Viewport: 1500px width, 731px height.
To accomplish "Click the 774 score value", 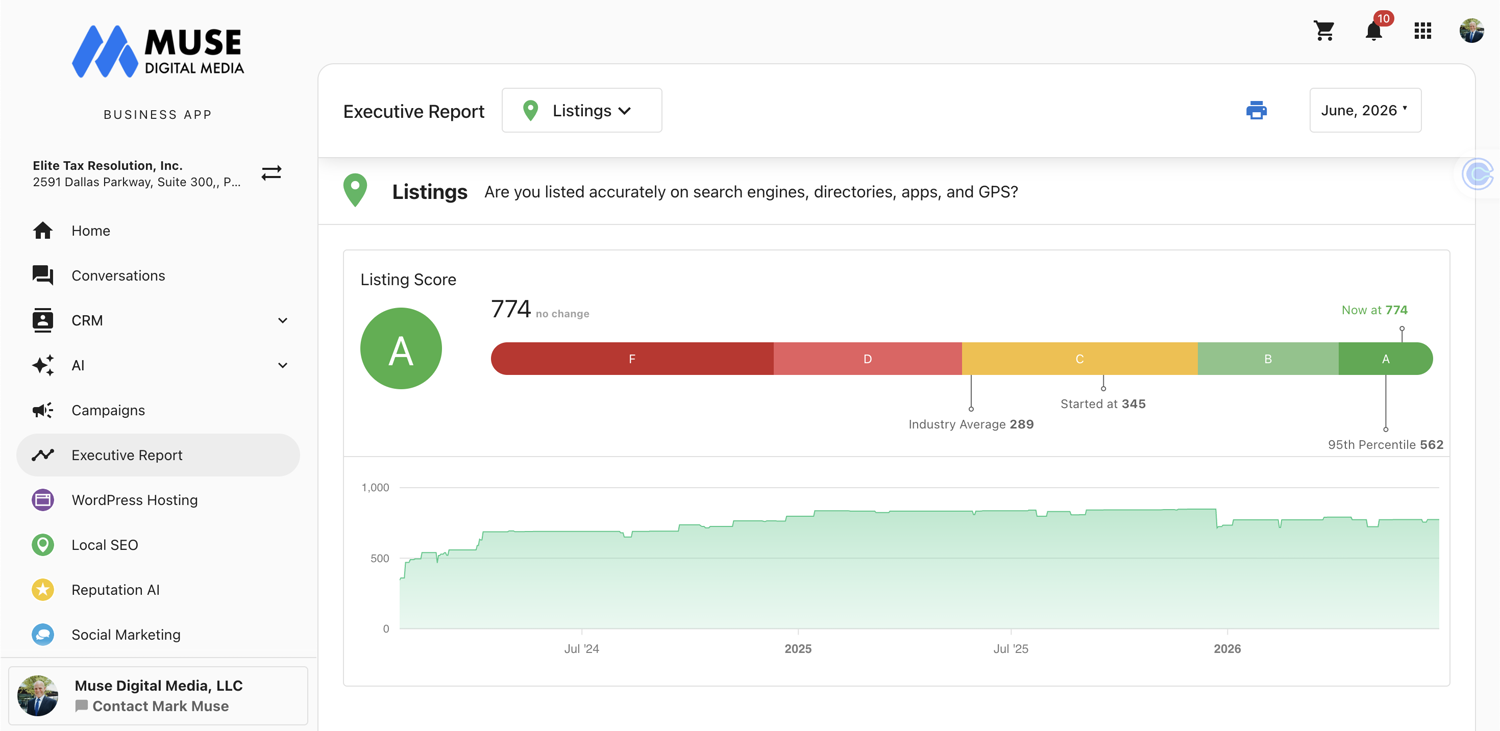I will [511, 309].
